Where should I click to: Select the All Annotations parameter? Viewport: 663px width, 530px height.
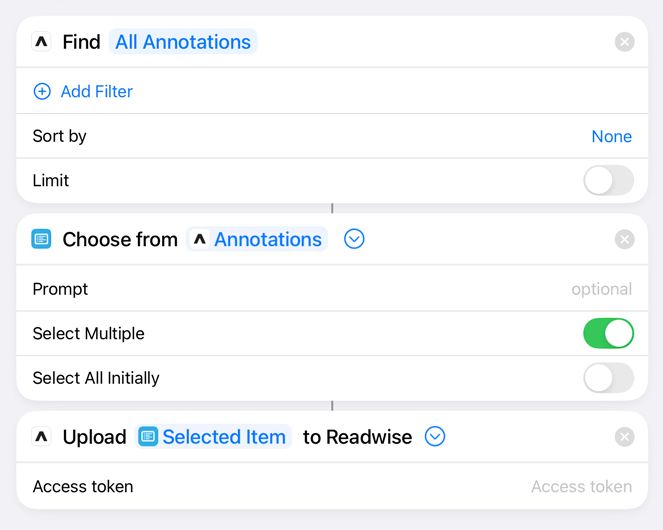coord(183,42)
